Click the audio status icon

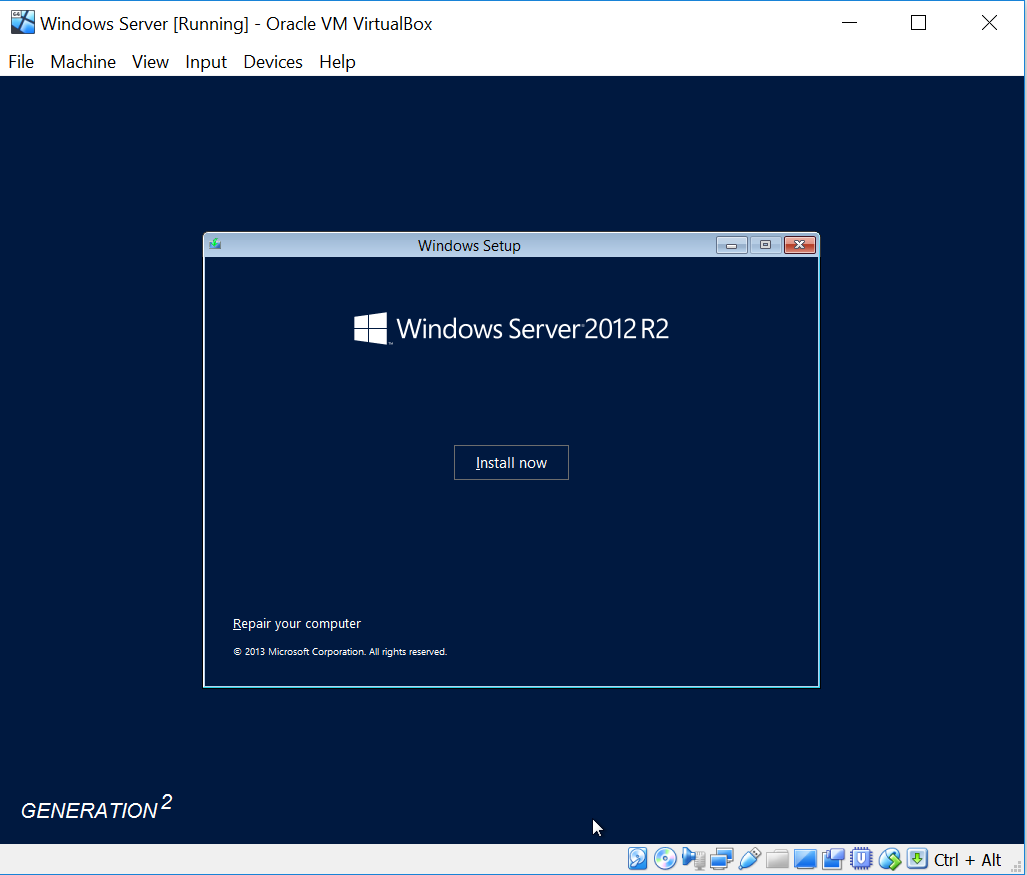pos(693,858)
